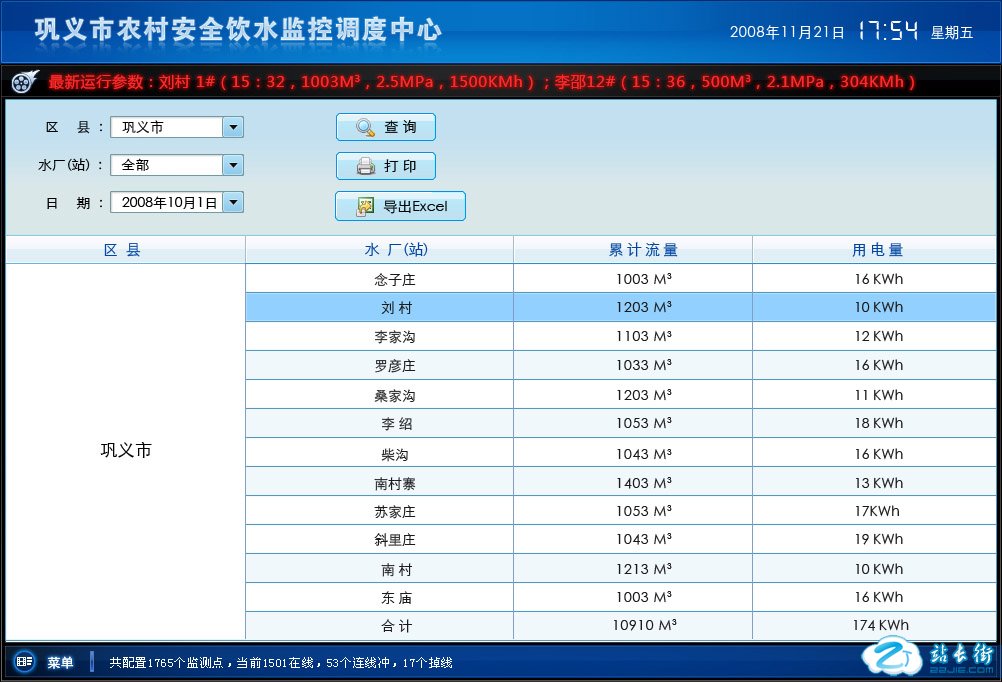Screen dimensions: 1002x683
Task: Click the film reel icon beside ticker
Action: tap(24, 81)
